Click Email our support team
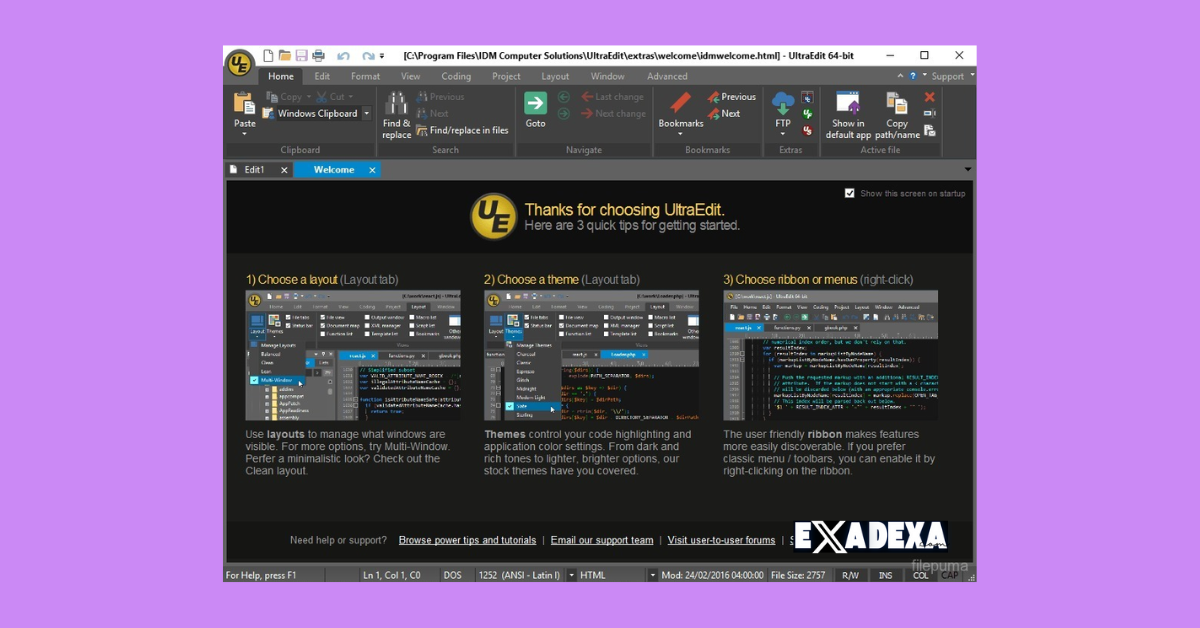This screenshot has width=1200, height=628. (601, 539)
